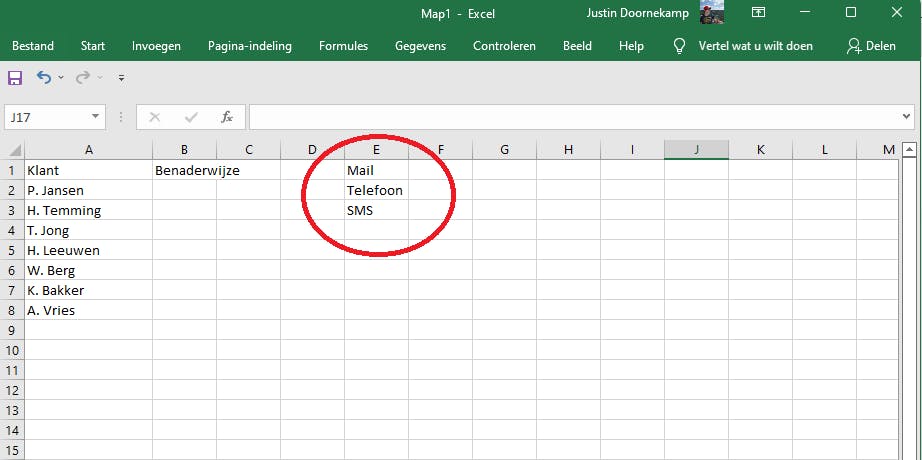
Task: Switch to the Controleren ribbon tab
Action: click(x=505, y=46)
